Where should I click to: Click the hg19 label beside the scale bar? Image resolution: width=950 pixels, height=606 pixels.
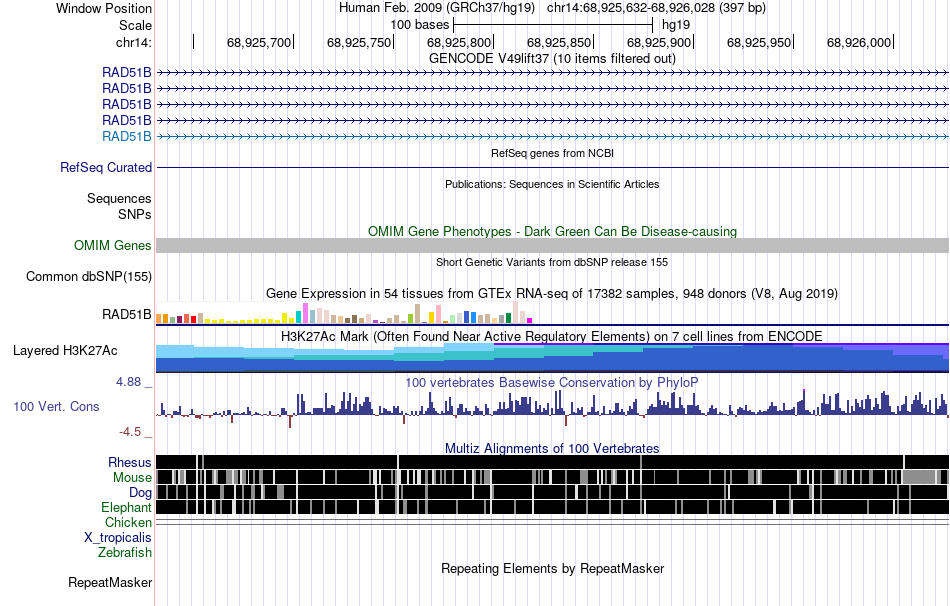pyautogui.click(x=676, y=25)
